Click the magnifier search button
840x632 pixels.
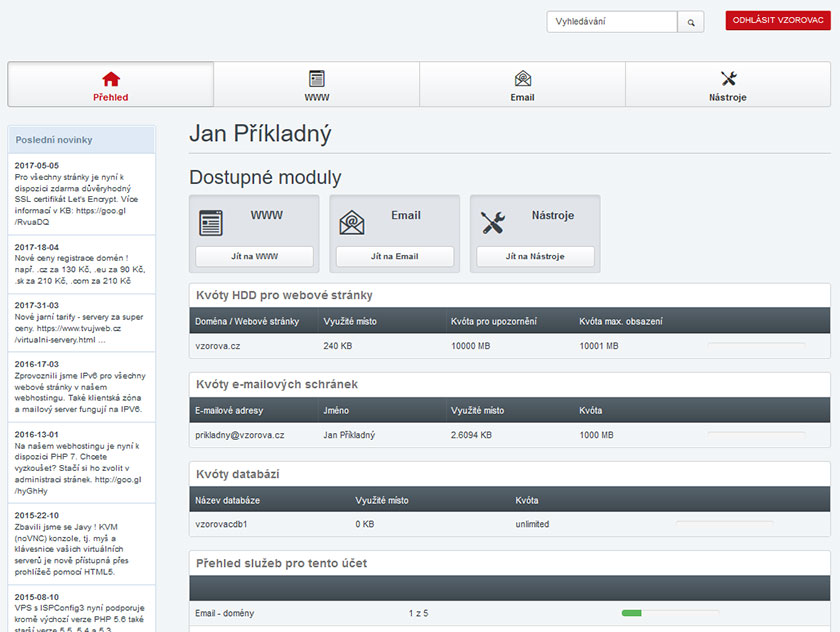coord(691,21)
